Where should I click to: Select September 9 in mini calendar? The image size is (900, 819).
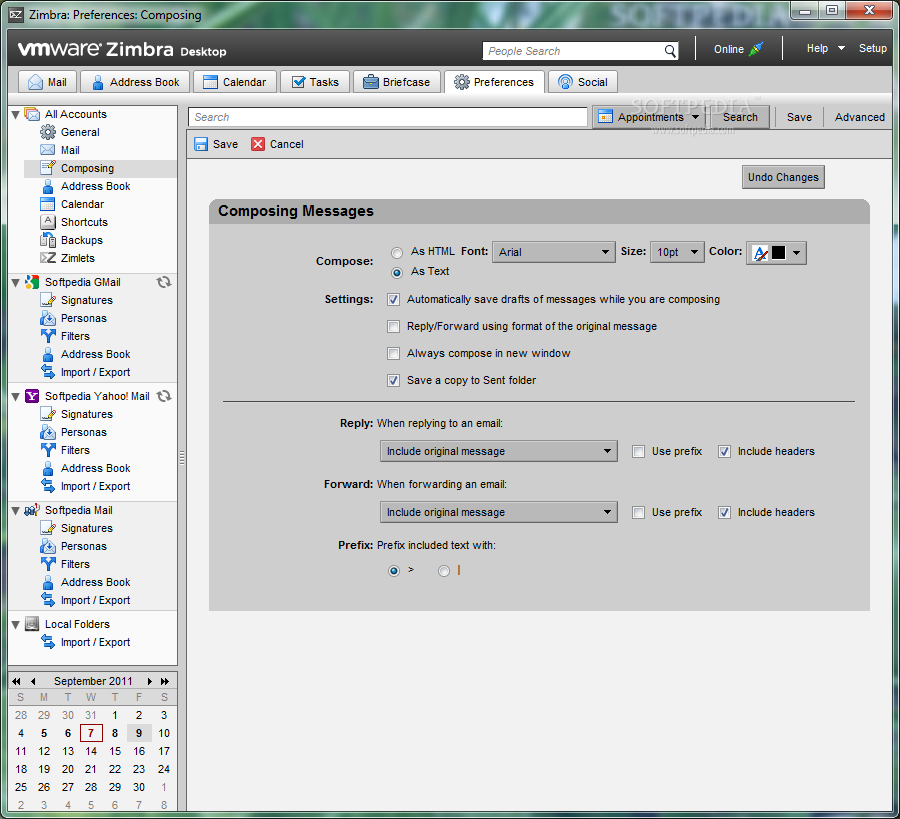click(139, 733)
